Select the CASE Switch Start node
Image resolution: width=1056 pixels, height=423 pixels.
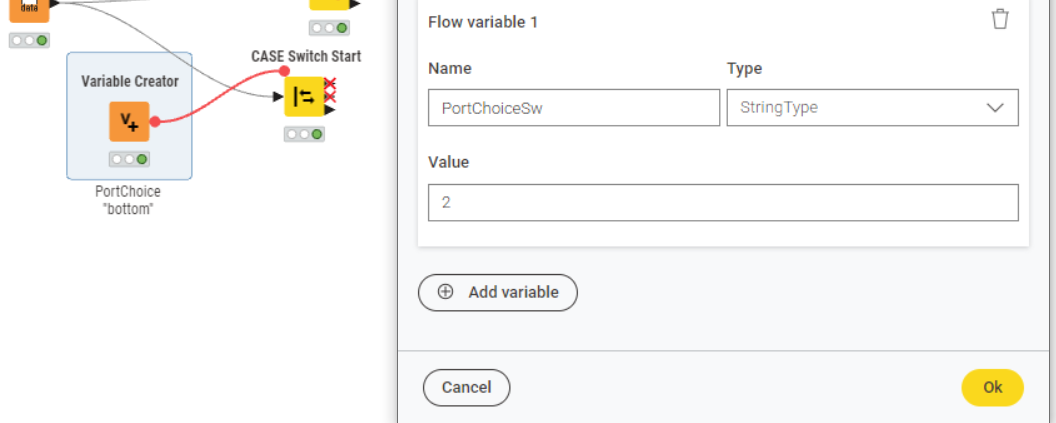(304, 96)
